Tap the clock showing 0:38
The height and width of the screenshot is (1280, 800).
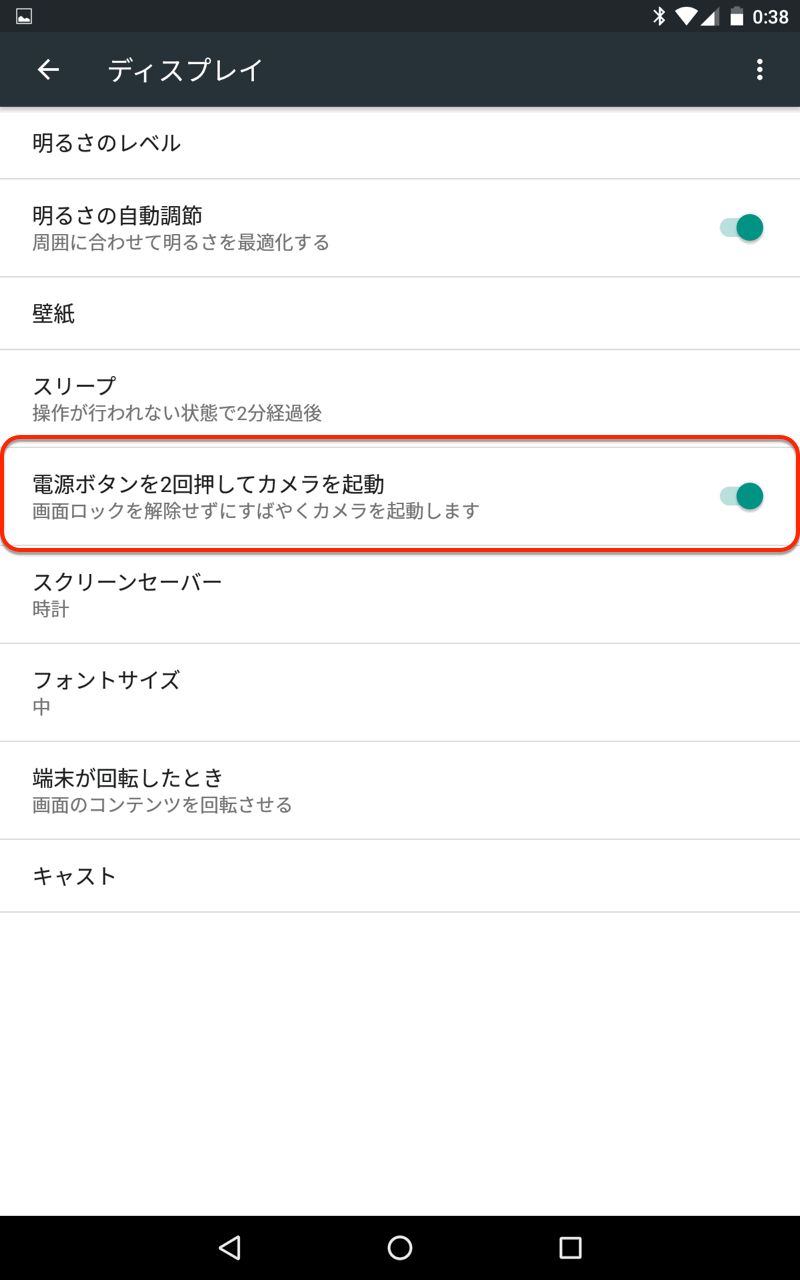[770, 16]
